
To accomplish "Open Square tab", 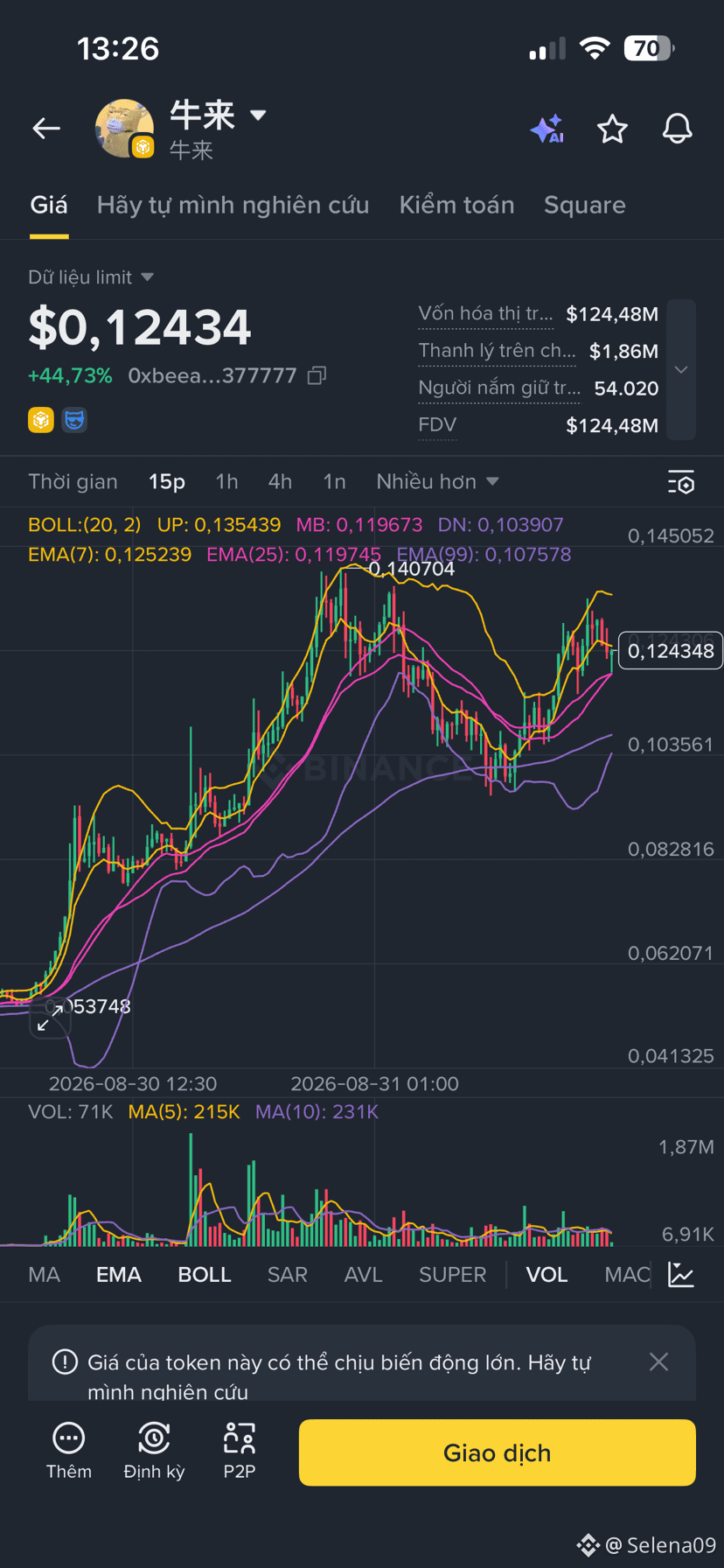I will click(584, 205).
